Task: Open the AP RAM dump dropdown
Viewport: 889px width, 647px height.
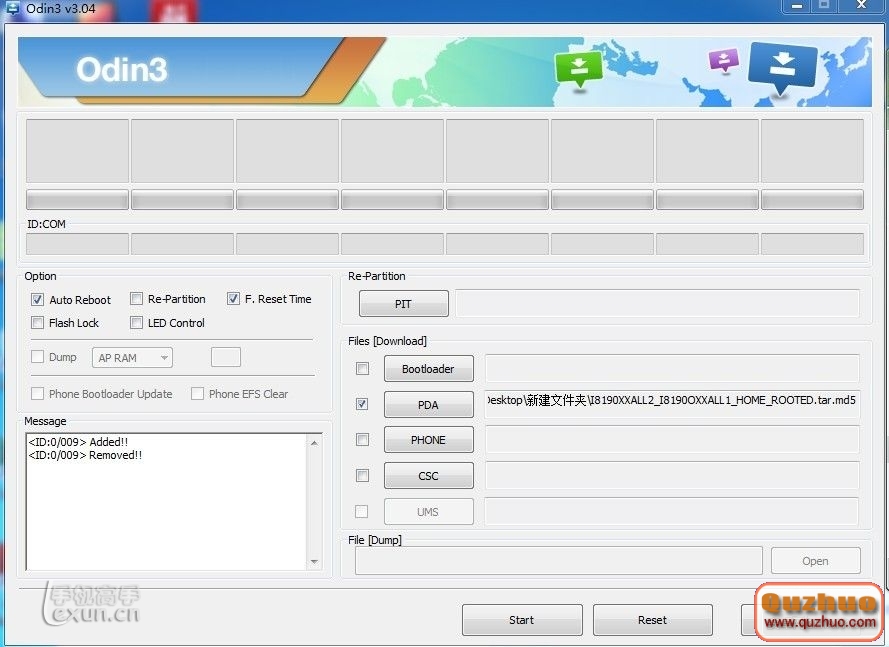Action: (133, 358)
